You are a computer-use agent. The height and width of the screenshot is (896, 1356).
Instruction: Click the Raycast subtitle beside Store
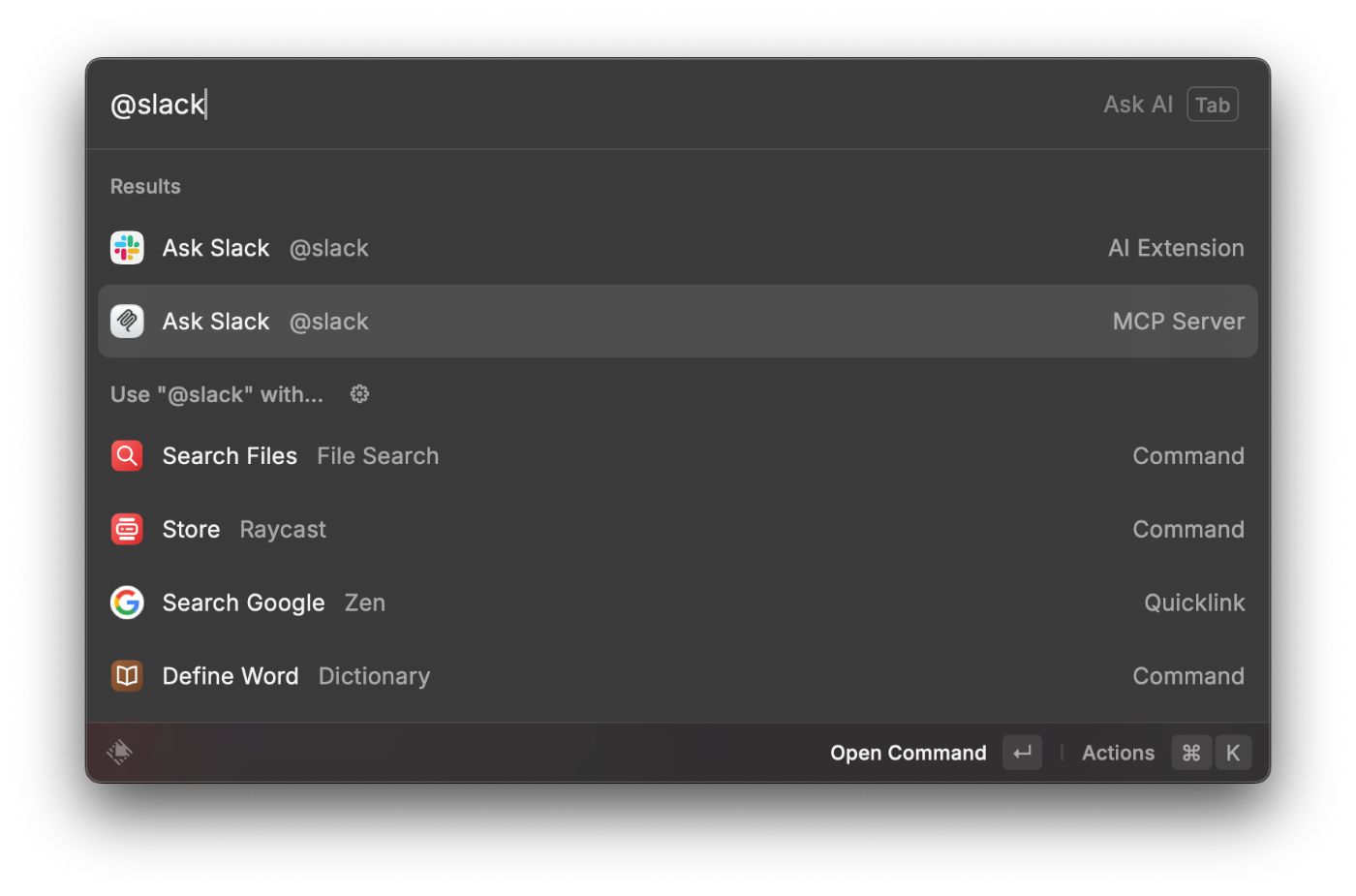point(283,529)
